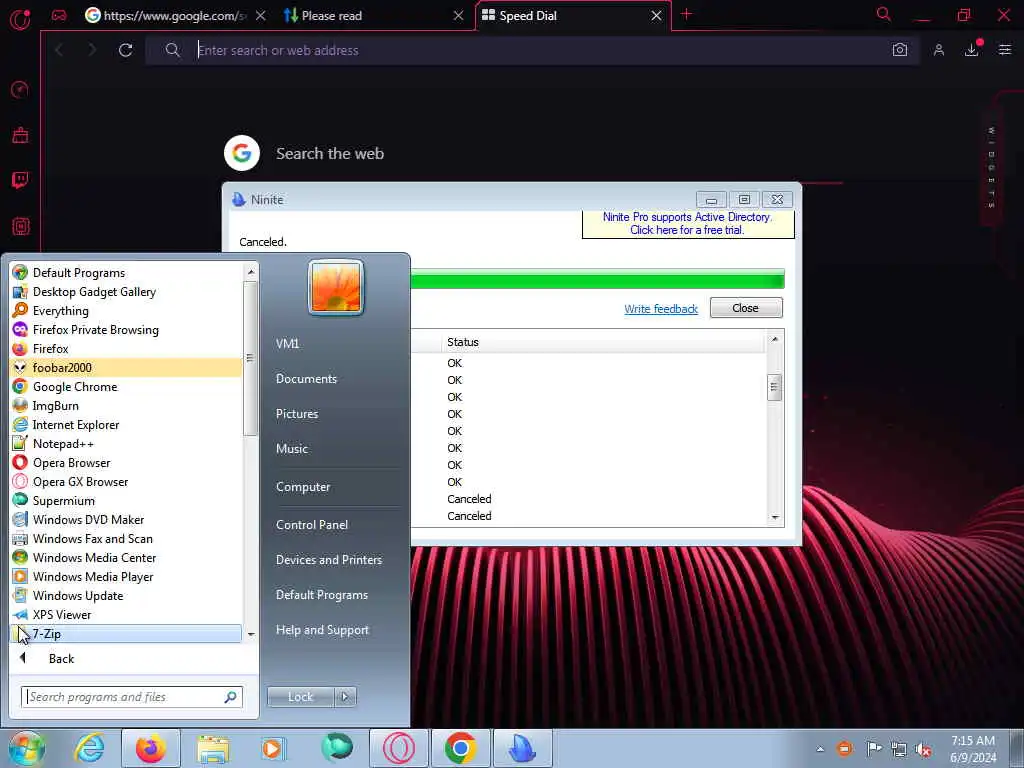This screenshot has height=768, width=1024.
Task: Open Documents from Start menu right pane
Action: [306, 379]
